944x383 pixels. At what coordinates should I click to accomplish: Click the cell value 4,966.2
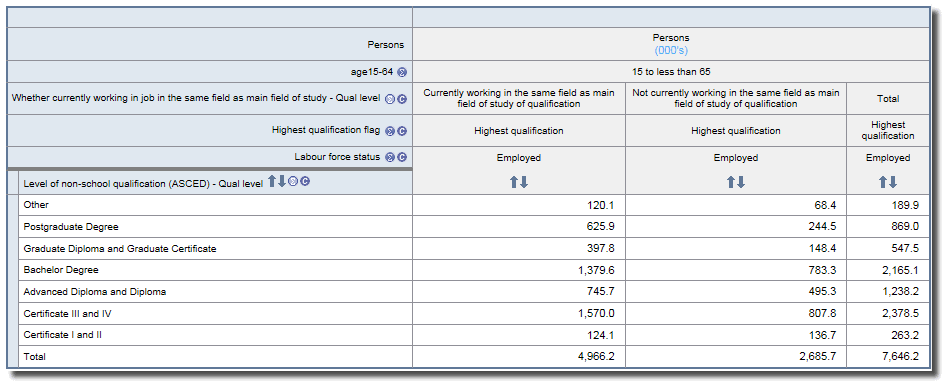pyautogui.click(x=596, y=357)
